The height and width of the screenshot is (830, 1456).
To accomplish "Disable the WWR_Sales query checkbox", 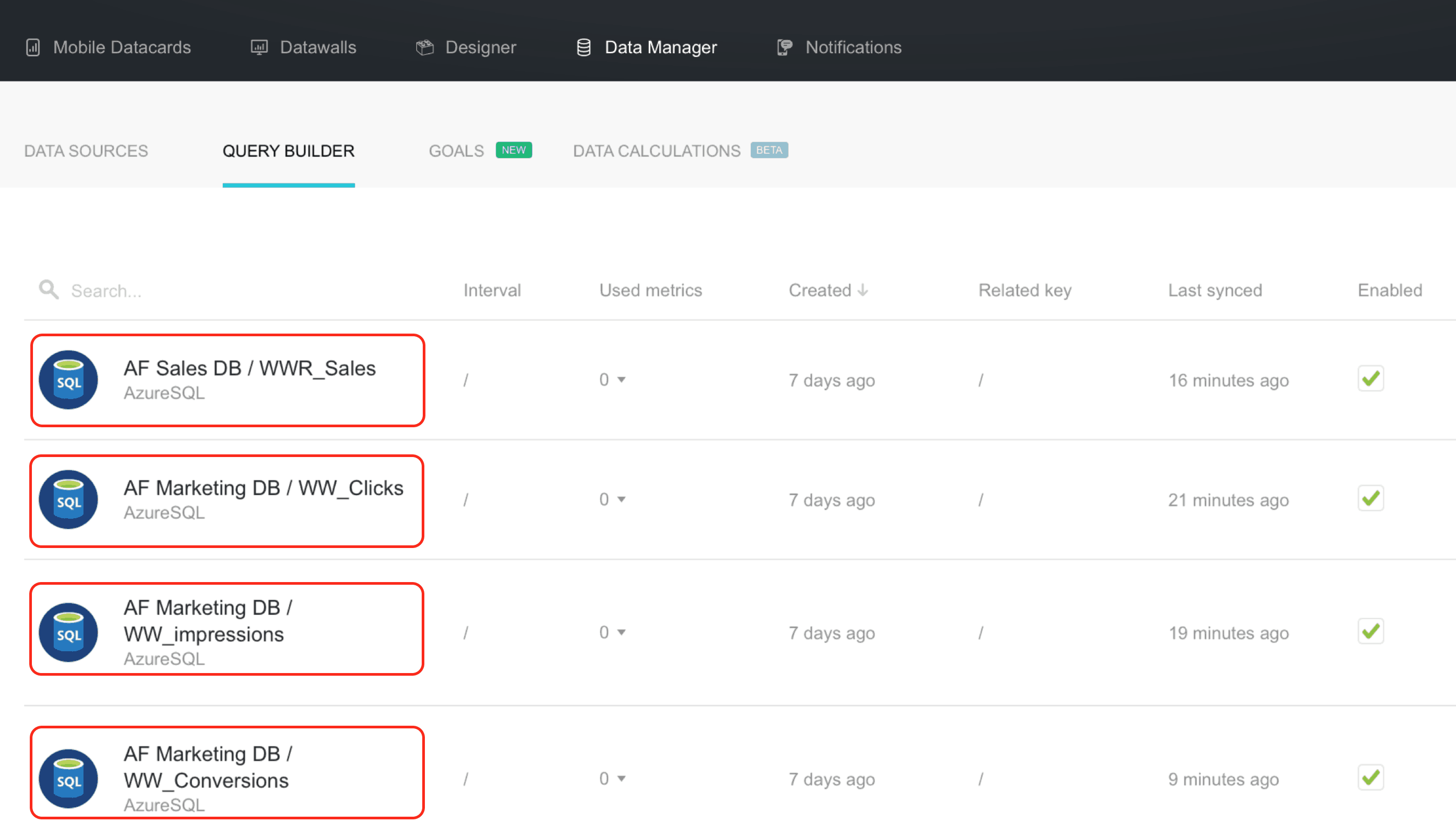I will (1370, 379).
